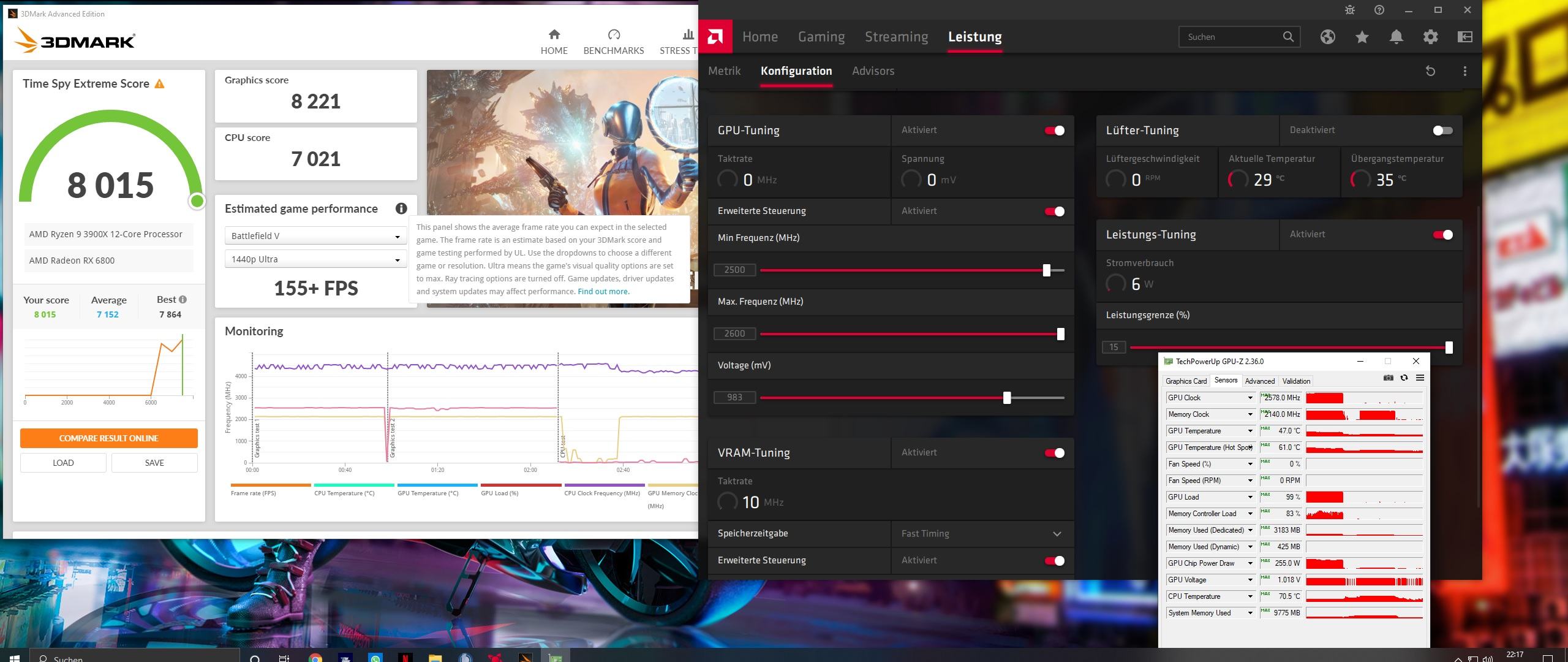The width and height of the screenshot is (1568, 662).
Task: Enable the Lüfter-Tuning switch
Action: point(1442,131)
